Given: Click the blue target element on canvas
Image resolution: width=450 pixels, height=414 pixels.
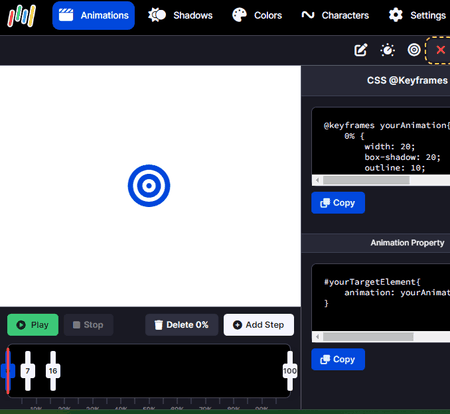Looking at the screenshot, I should (x=149, y=186).
